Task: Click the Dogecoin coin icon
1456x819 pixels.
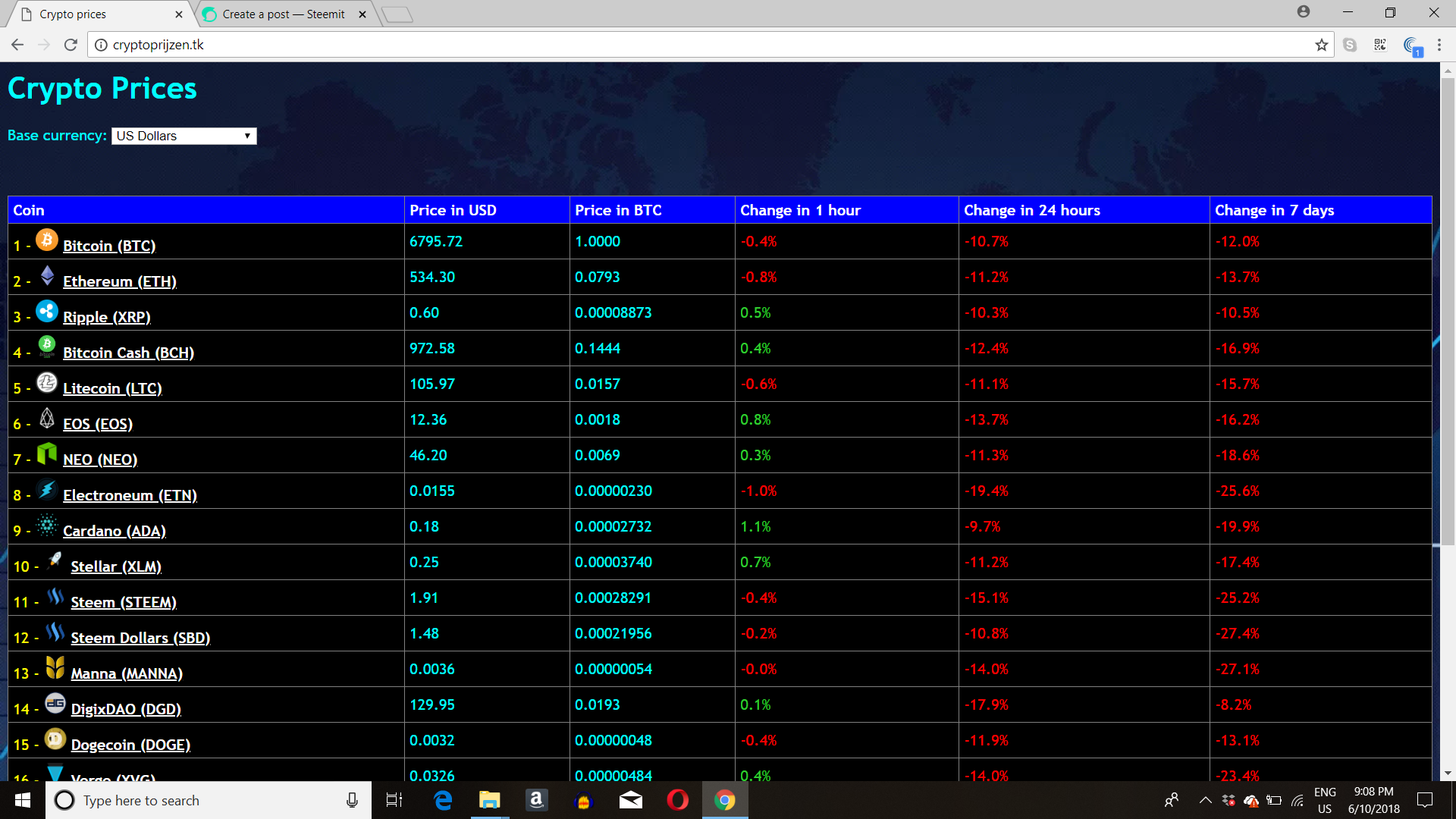Action: pyautogui.click(x=55, y=739)
